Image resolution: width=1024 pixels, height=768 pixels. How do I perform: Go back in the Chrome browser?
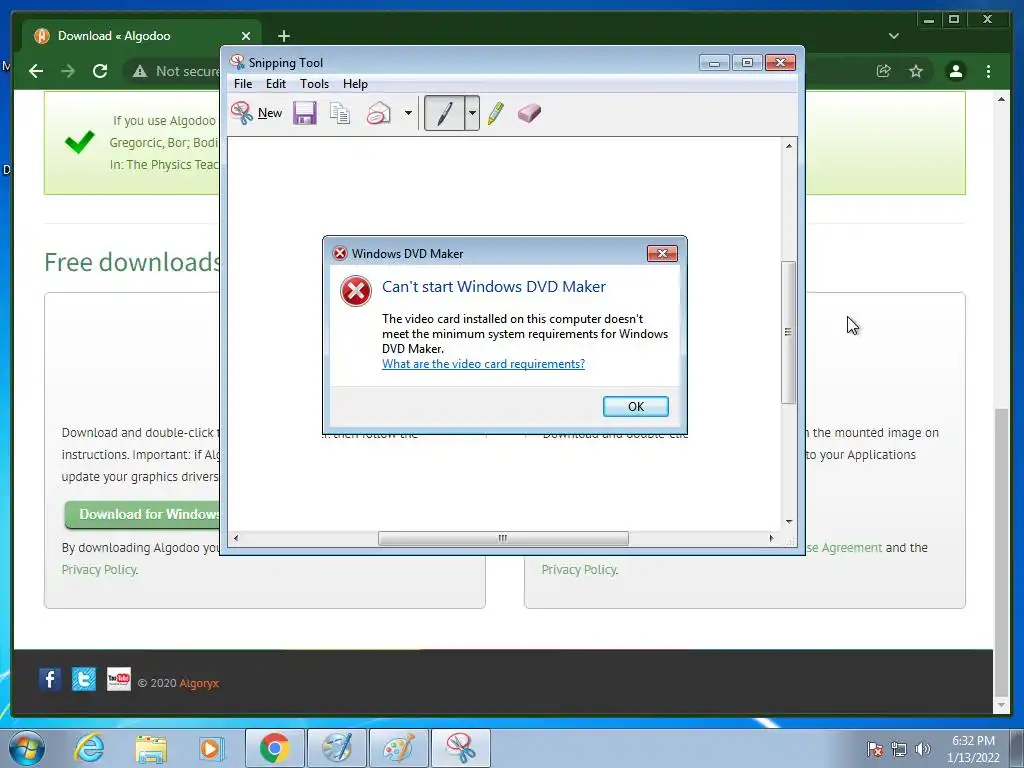point(36,71)
